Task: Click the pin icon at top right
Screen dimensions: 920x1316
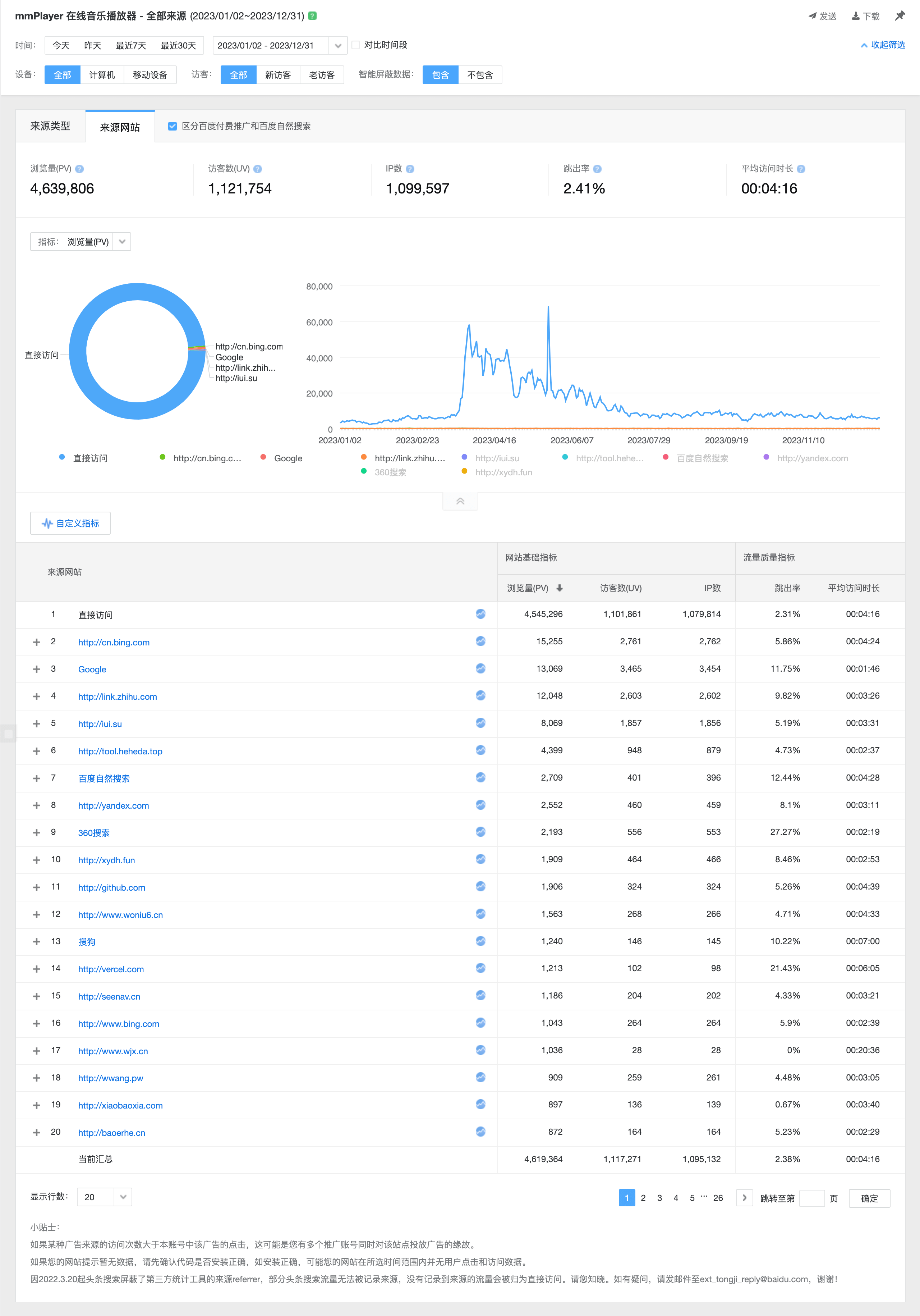Action: (x=900, y=16)
